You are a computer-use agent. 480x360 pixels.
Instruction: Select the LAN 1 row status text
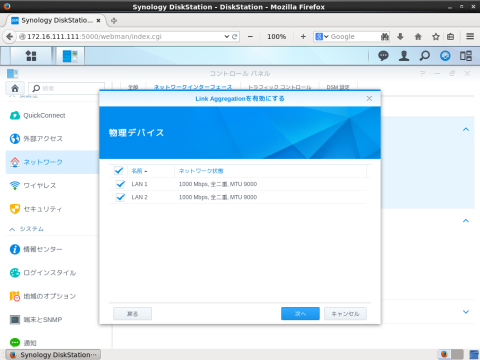click(x=218, y=184)
